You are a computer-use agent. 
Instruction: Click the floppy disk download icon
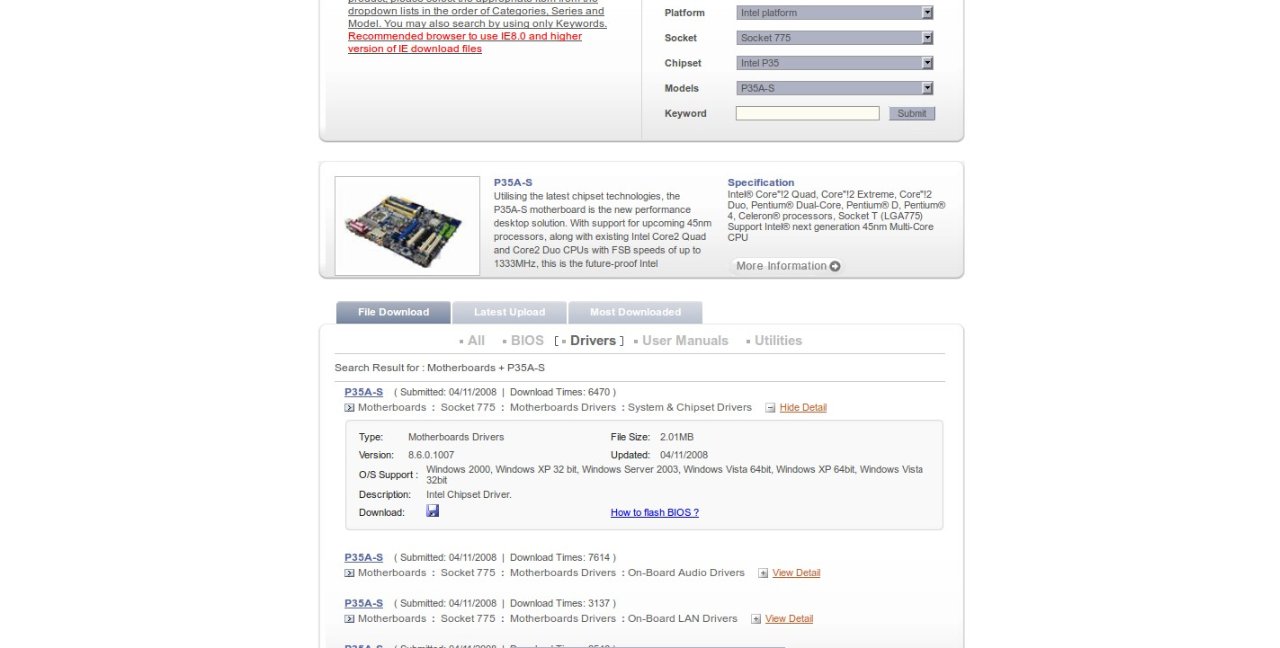coord(432,511)
